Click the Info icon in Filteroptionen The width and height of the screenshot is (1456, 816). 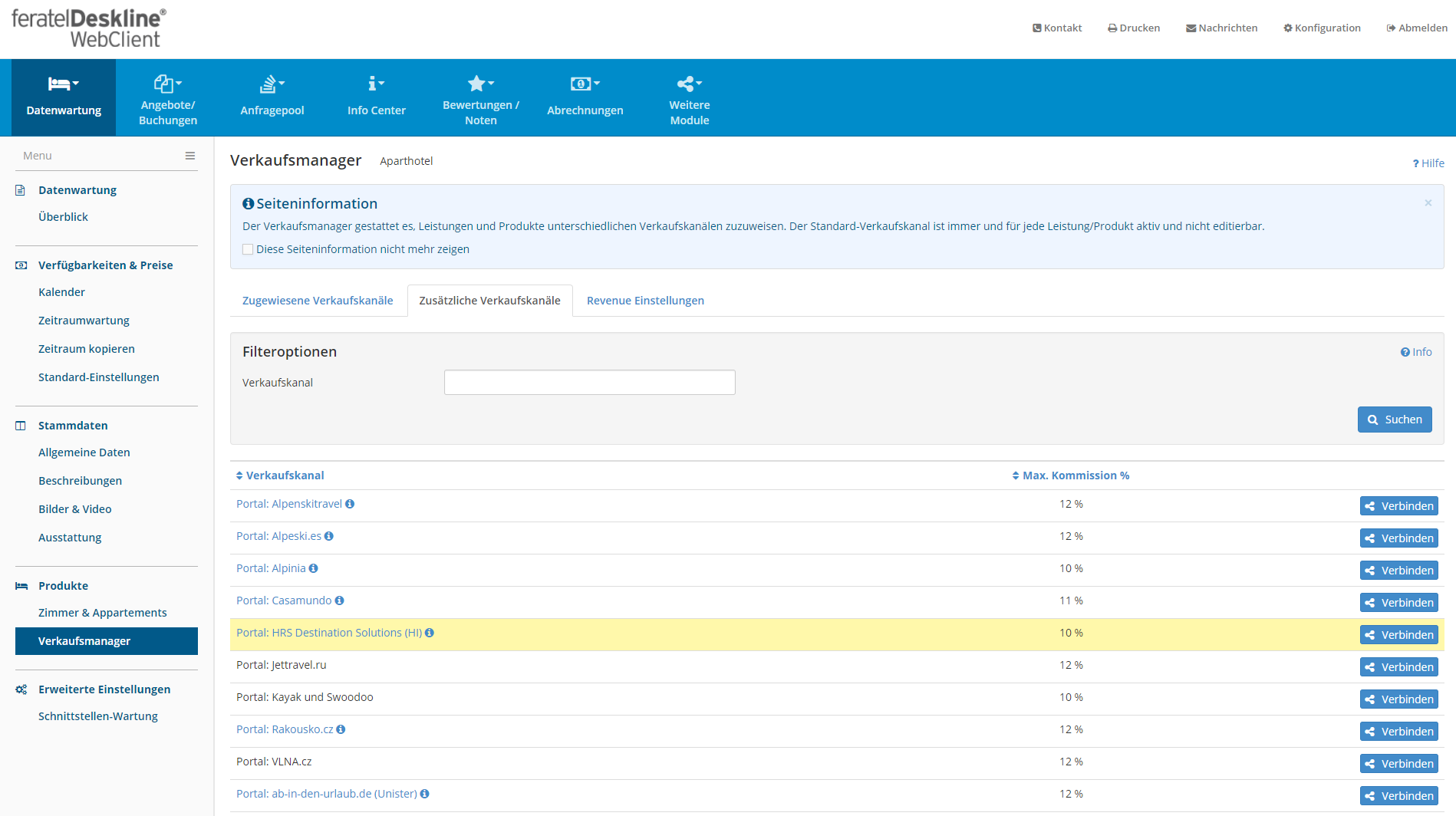pos(1415,352)
